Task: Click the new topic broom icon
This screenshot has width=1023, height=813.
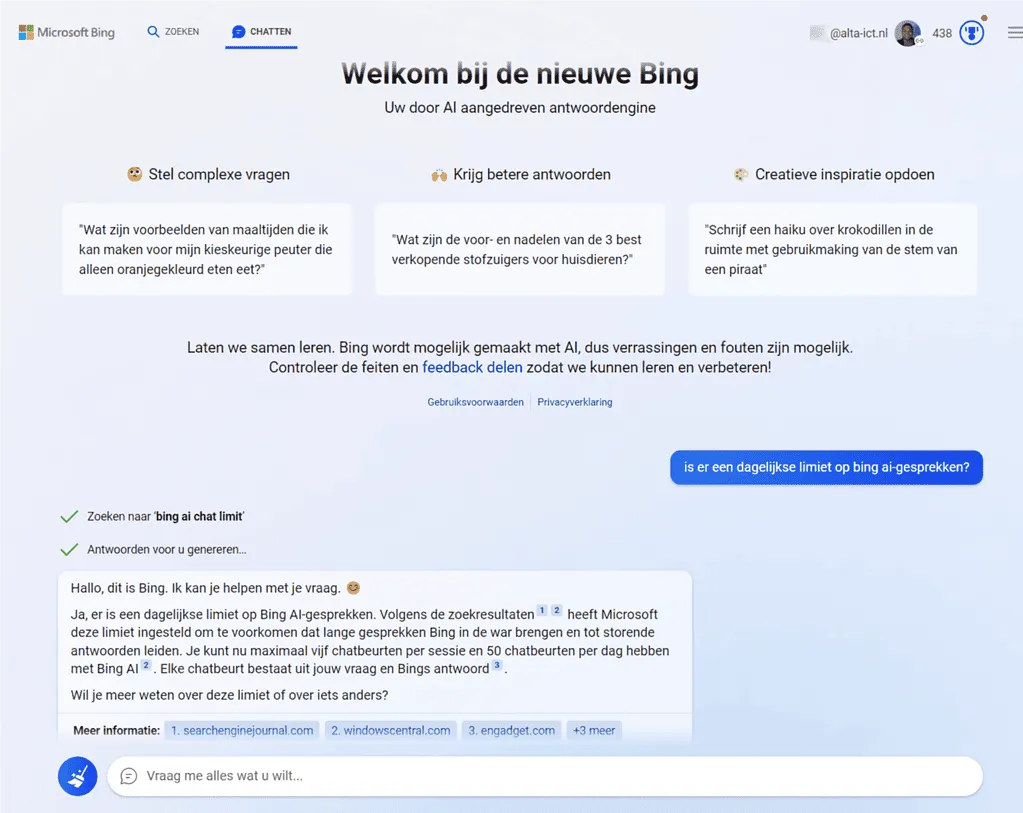Action: [77, 776]
